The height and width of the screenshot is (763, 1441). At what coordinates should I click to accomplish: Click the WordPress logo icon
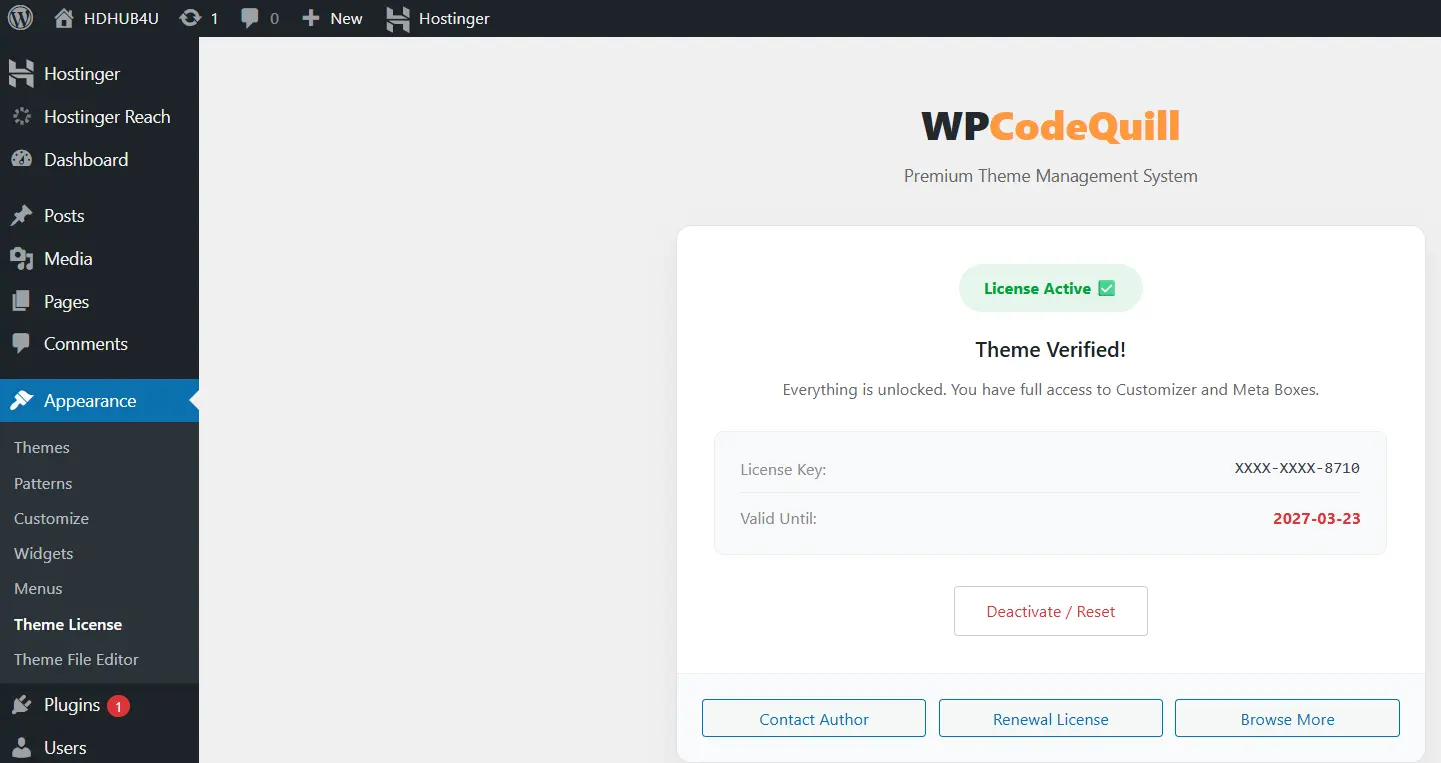tap(20, 18)
